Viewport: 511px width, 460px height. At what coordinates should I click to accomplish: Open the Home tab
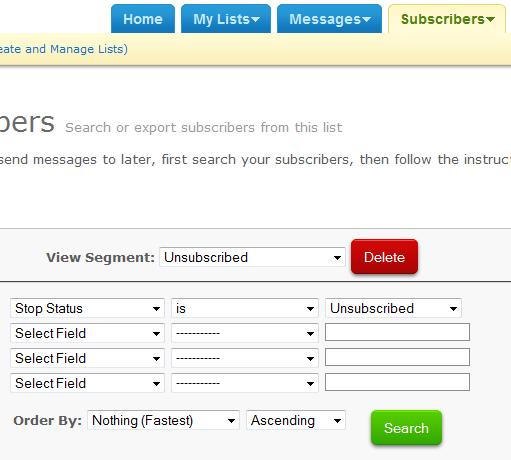tap(143, 19)
